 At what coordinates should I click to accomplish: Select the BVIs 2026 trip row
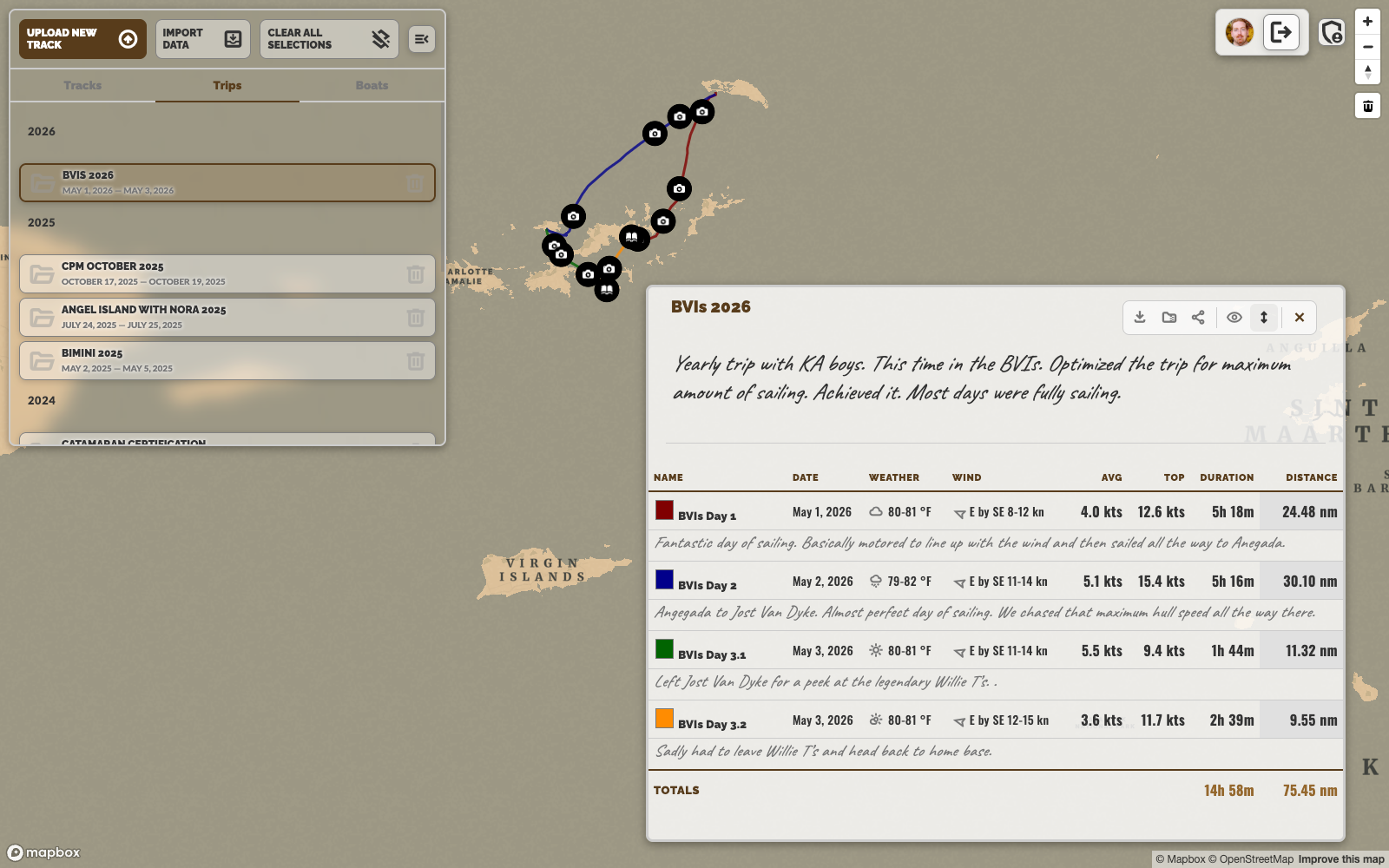(227, 182)
